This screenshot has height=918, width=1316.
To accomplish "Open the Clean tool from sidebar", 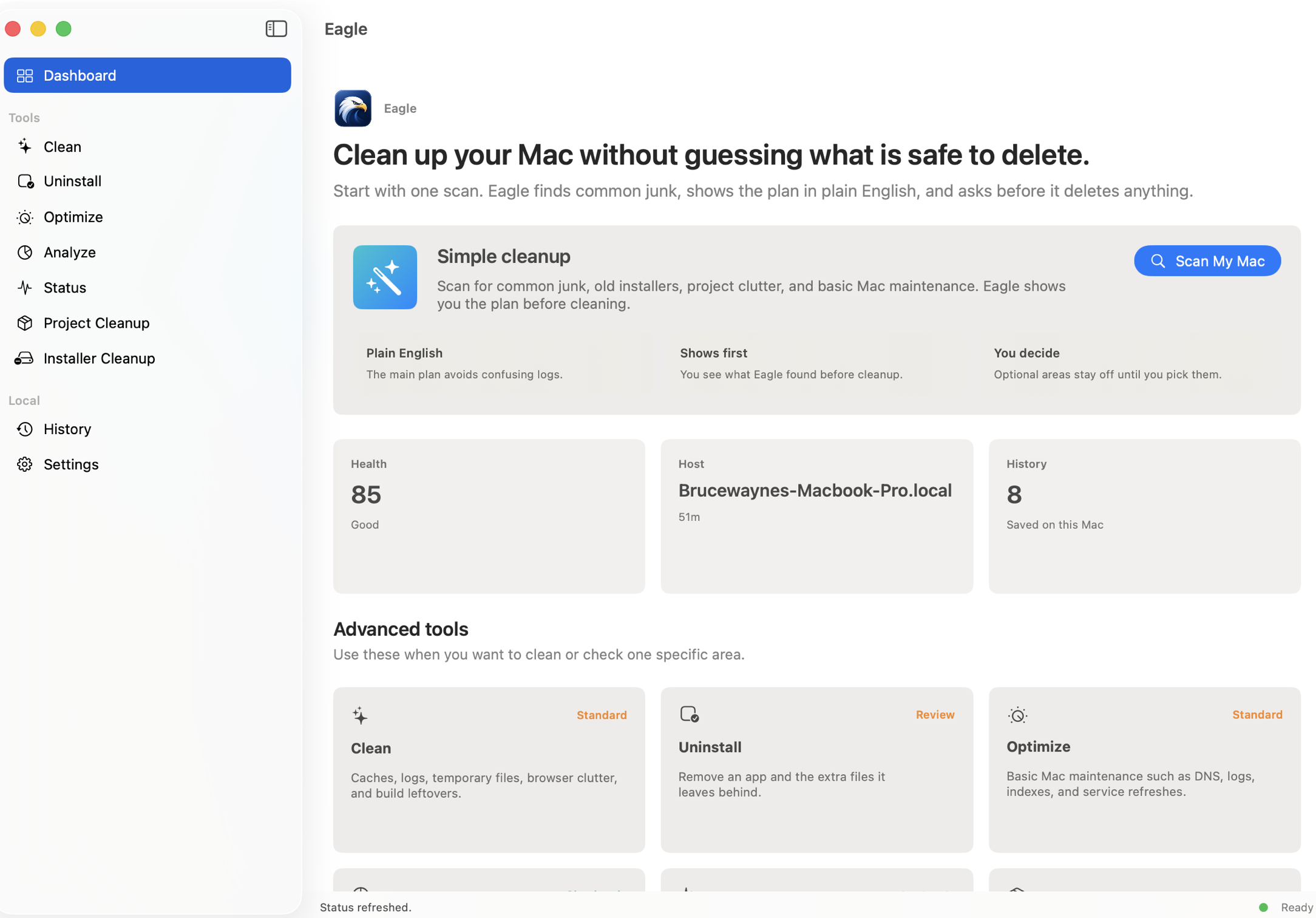I will (x=148, y=146).
